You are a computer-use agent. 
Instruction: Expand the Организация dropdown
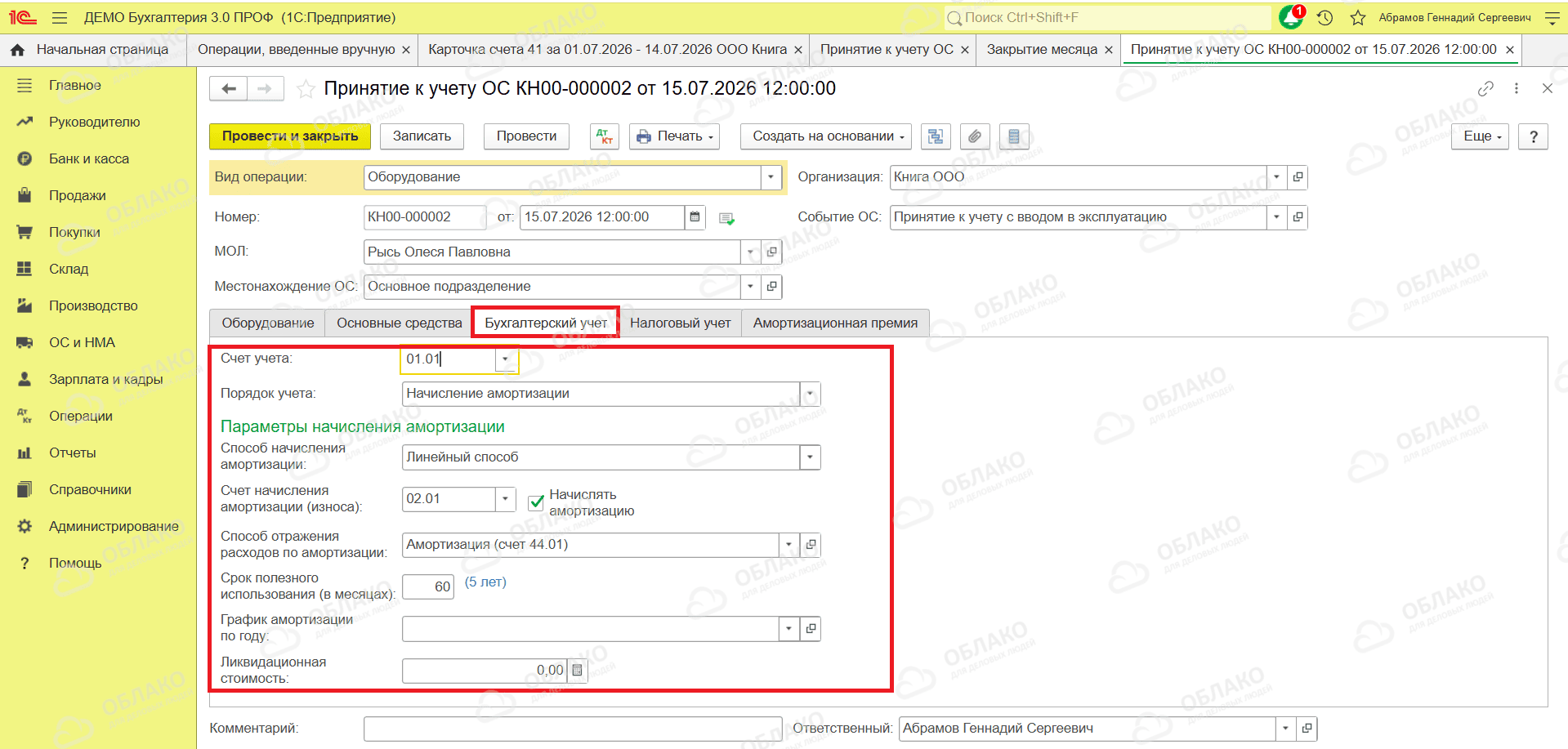click(x=1276, y=177)
